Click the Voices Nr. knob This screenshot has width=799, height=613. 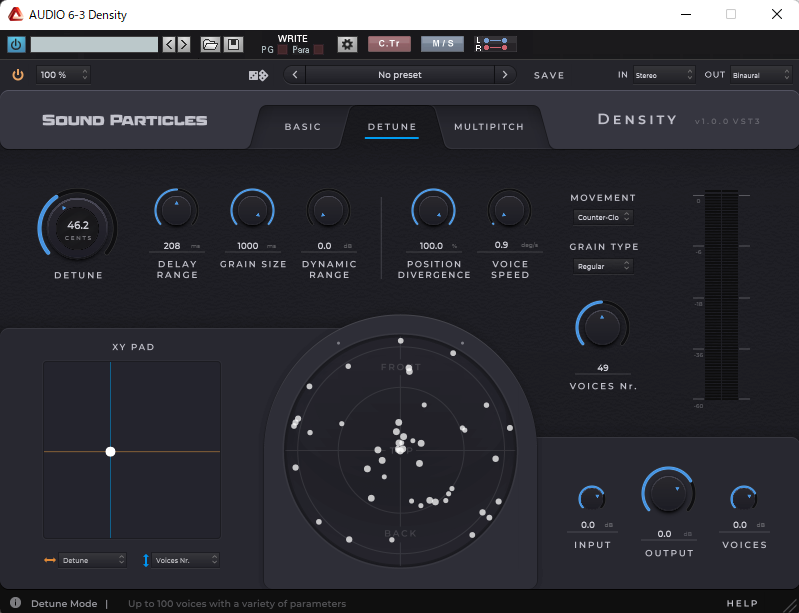tap(602, 326)
